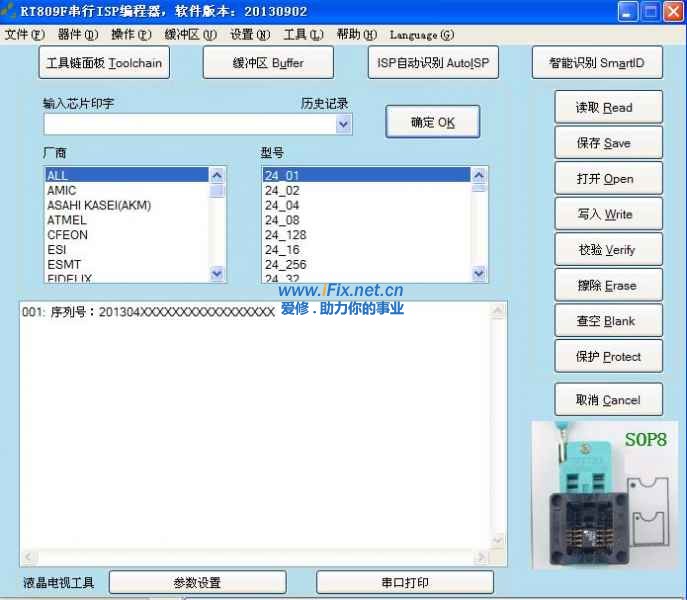The height and width of the screenshot is (600, 687).
Task: Click the application icon in title bar
Action: coord(10,11)
